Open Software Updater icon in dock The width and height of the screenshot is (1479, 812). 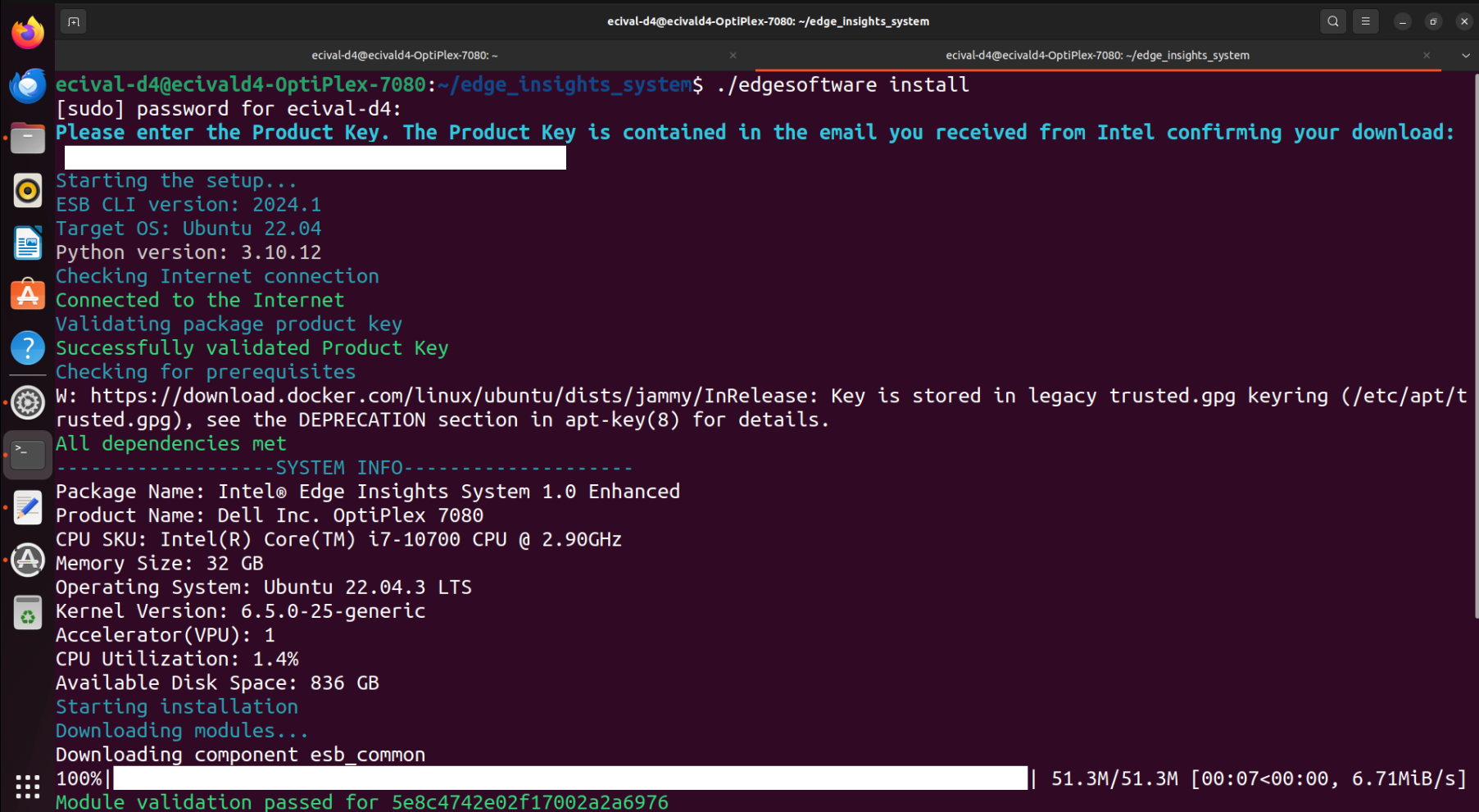point(28,560)
